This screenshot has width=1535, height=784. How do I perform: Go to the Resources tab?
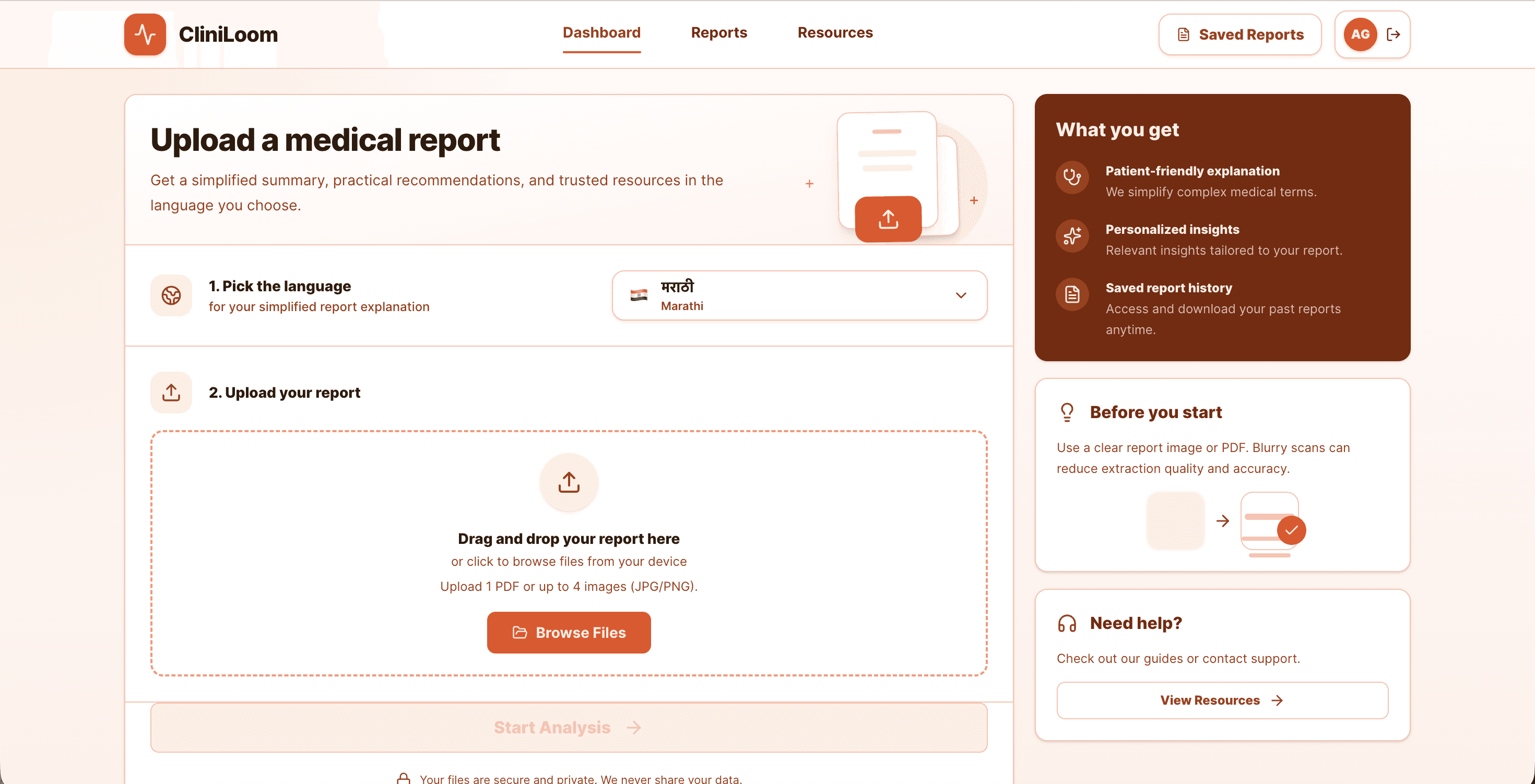(835, 33)
